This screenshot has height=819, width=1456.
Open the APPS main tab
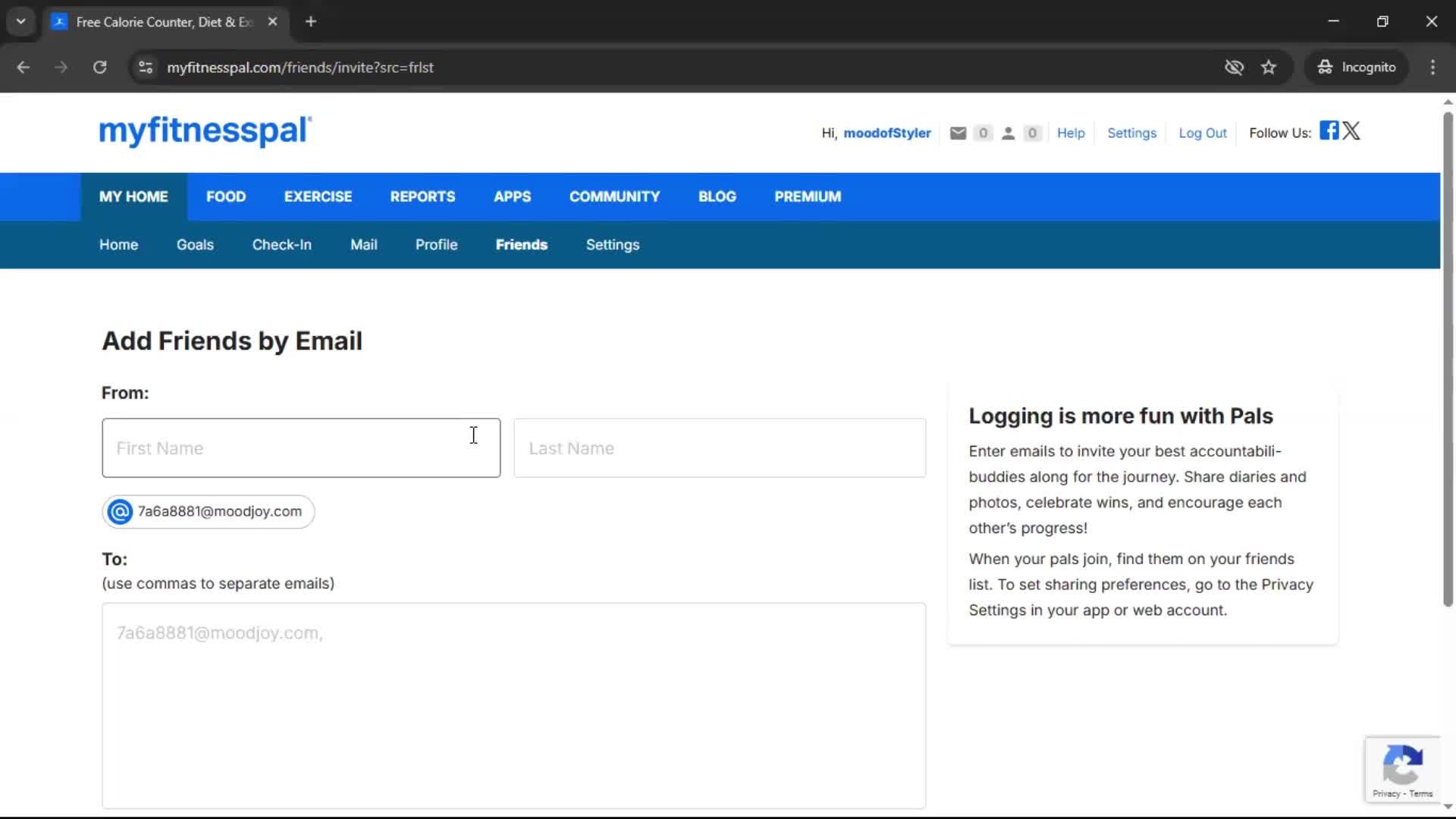pos(512,197)
